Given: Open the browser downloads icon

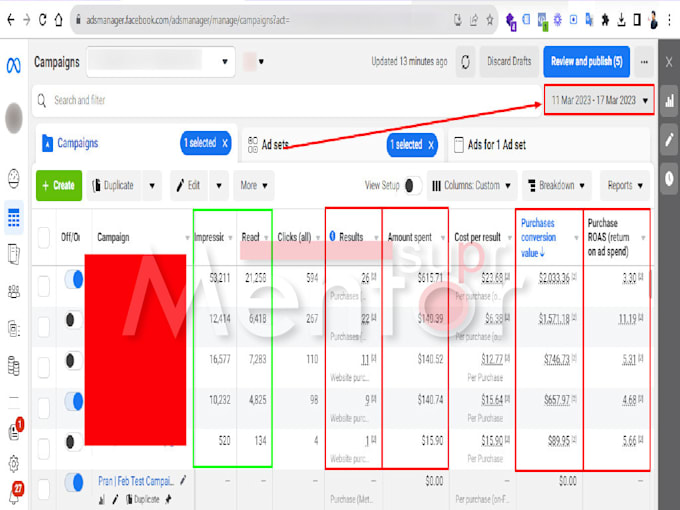Looking at the screenshot, I should tap(621, 20).
